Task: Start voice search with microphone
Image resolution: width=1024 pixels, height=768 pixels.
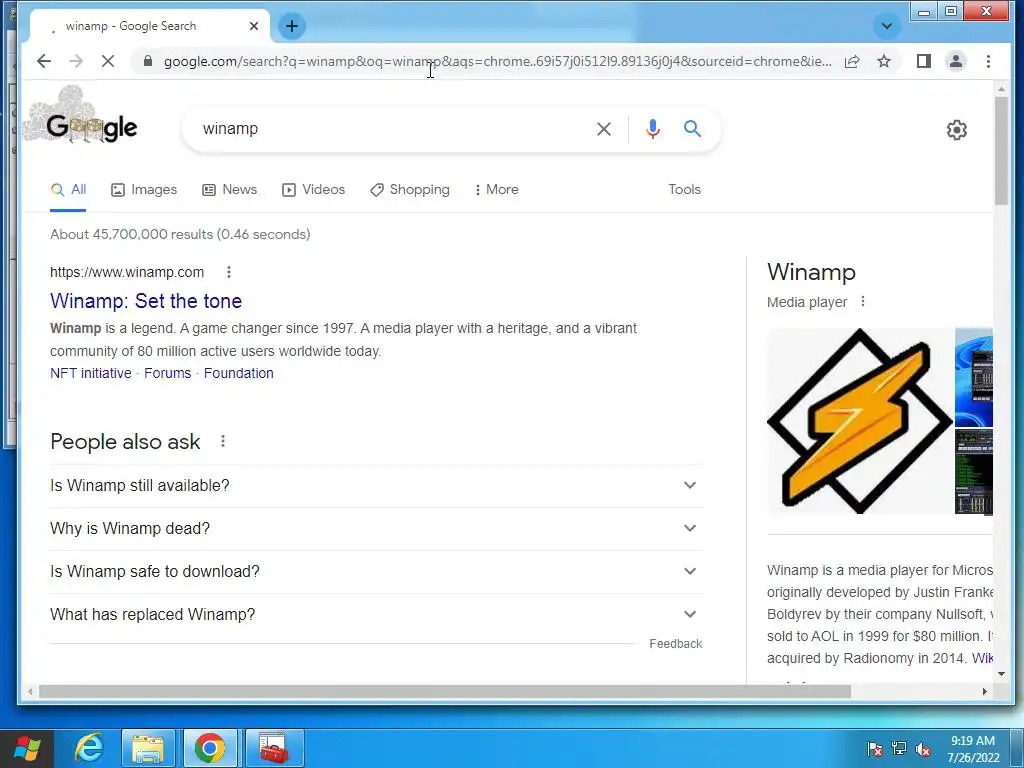Action: 652,129
